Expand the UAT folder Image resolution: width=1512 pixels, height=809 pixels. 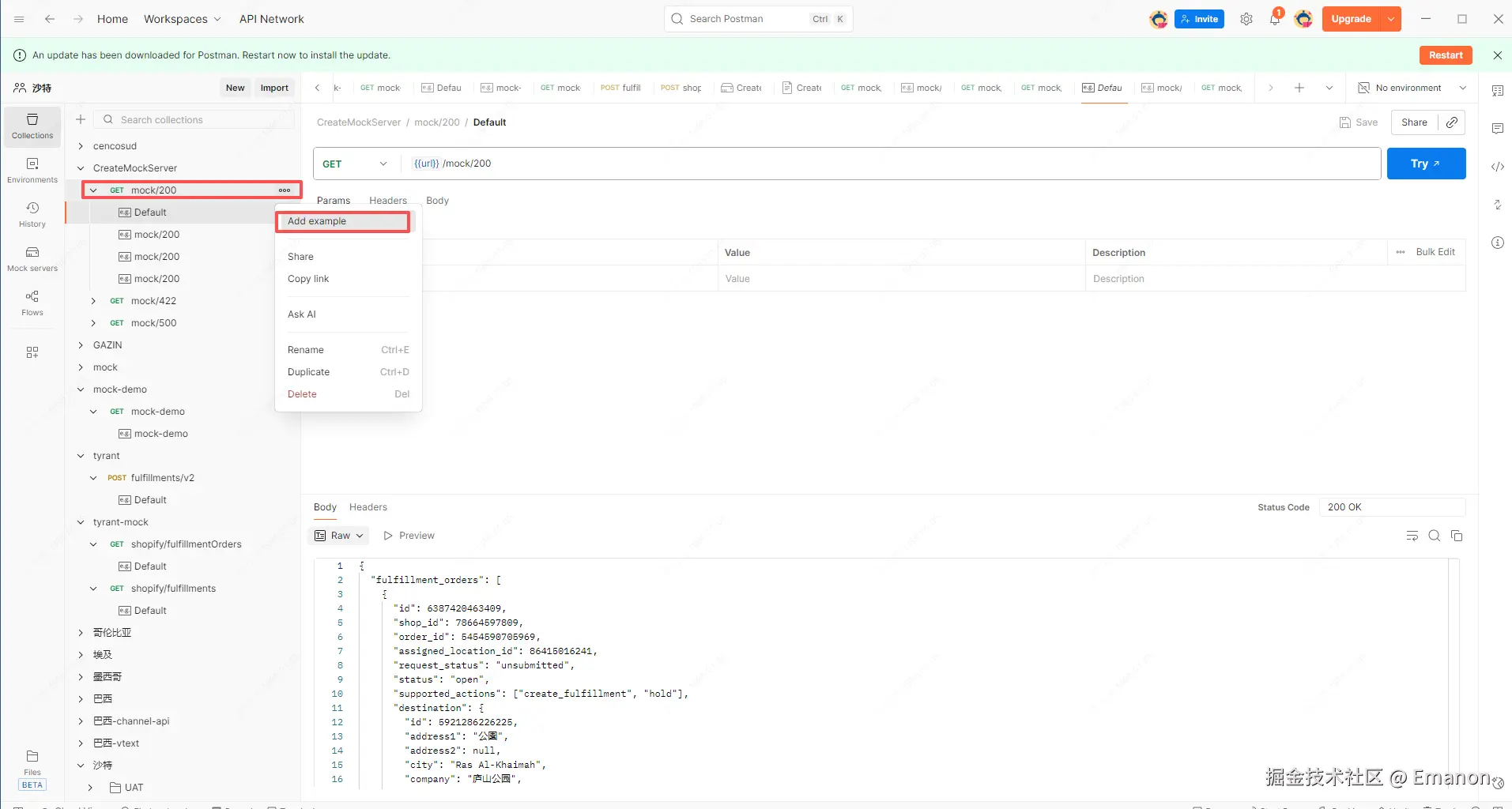coord(90,788)
